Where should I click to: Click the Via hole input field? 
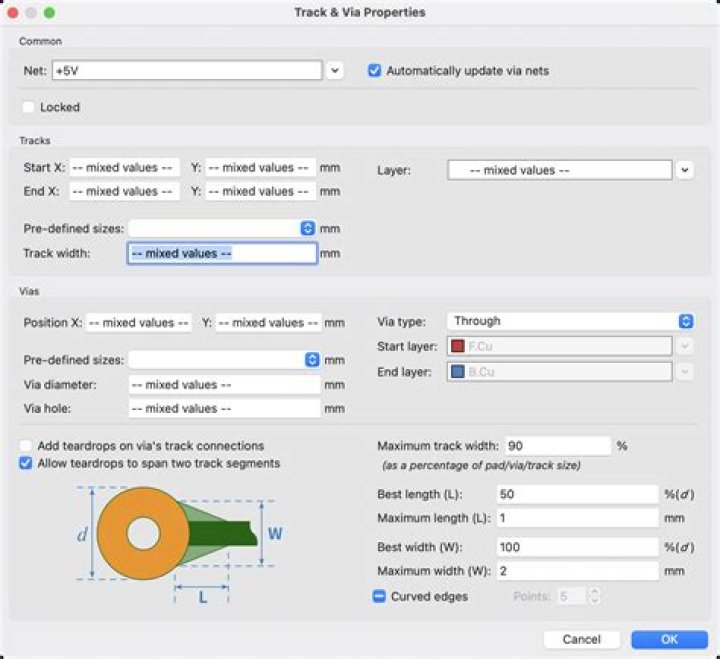tap(225, 409)
